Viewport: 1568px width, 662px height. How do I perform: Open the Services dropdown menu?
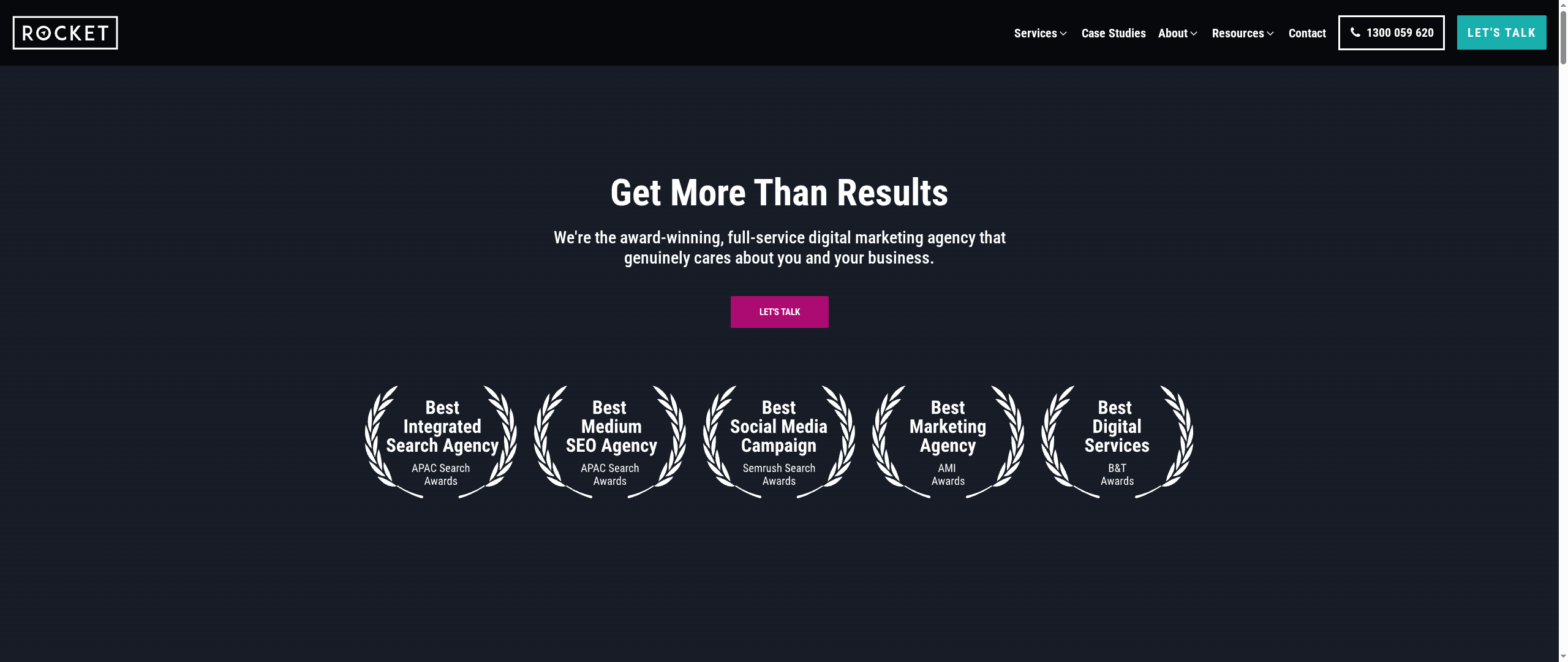[x=1036, y=34]
